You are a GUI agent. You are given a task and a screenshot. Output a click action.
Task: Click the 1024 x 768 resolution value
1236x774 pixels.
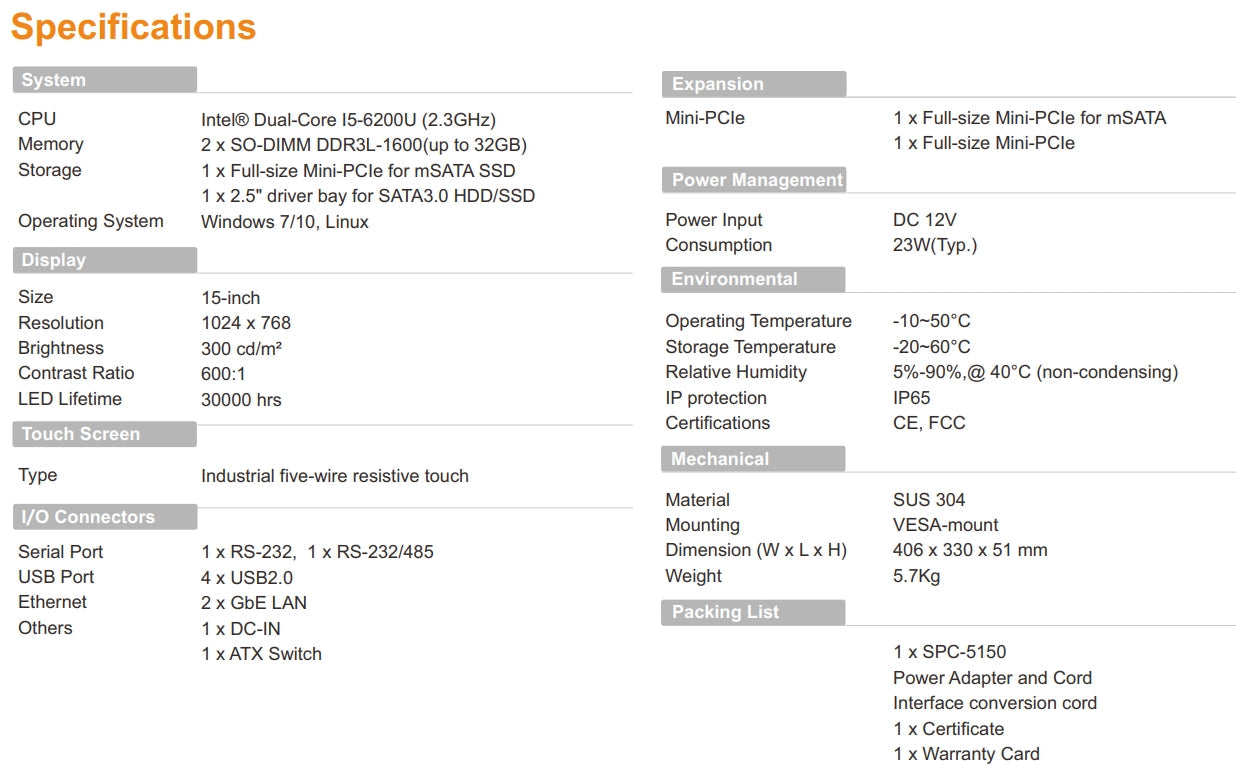[246, 323]
